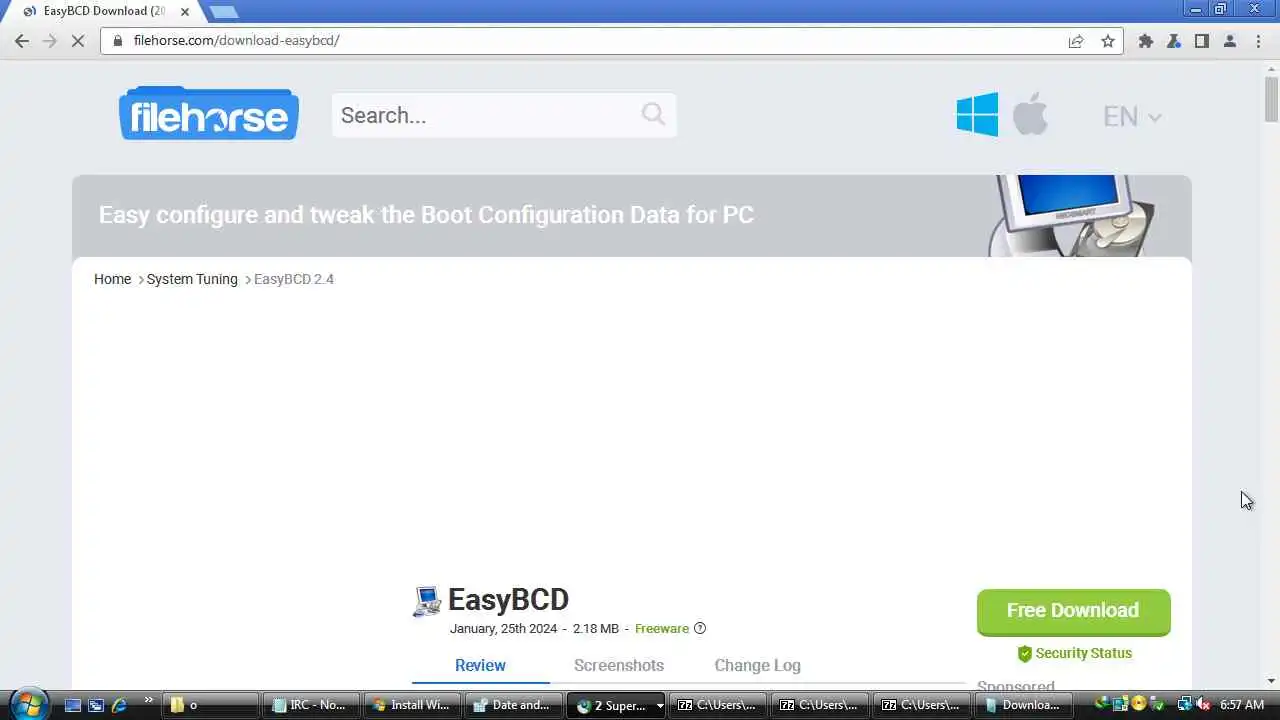Open the Date and... taskbar window
This screenshot has height=720, width=1280.
(x=514, y=705)
